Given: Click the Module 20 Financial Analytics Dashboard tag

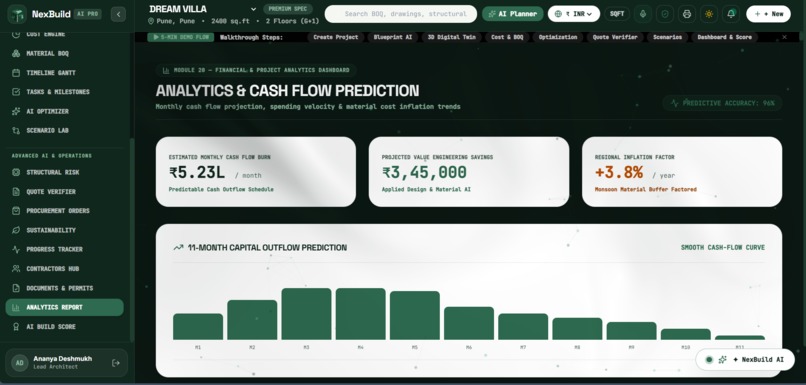Looking at the screenshot, I should pos(256,70).
